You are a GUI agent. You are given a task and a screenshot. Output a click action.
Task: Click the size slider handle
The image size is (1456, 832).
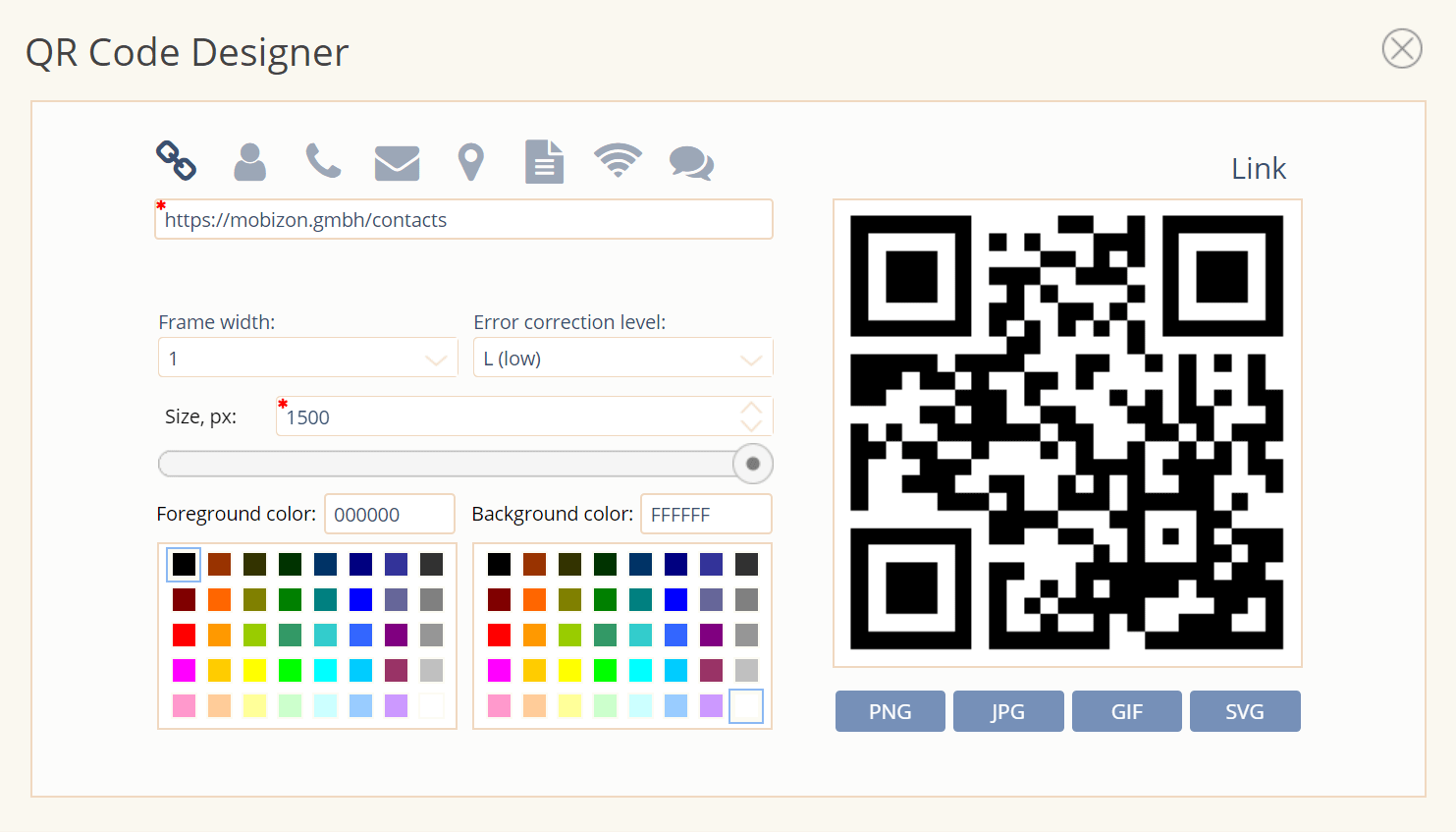tap(753, 464)
